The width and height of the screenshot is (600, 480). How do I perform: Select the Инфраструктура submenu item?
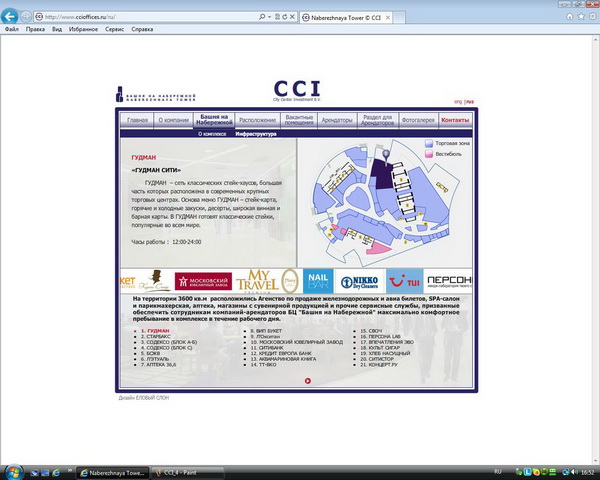[256, 134]
